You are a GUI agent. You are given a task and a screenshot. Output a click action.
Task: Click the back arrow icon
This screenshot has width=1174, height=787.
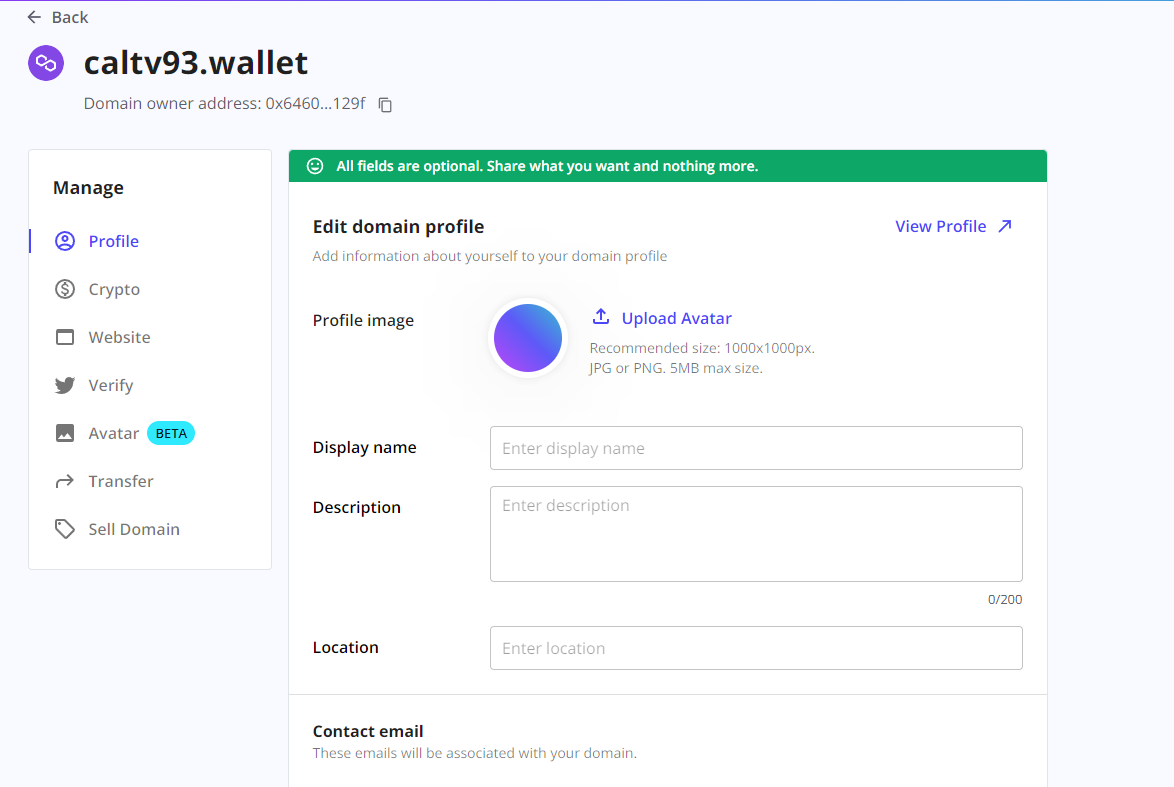pyautogui.click(x=34, y=17)
